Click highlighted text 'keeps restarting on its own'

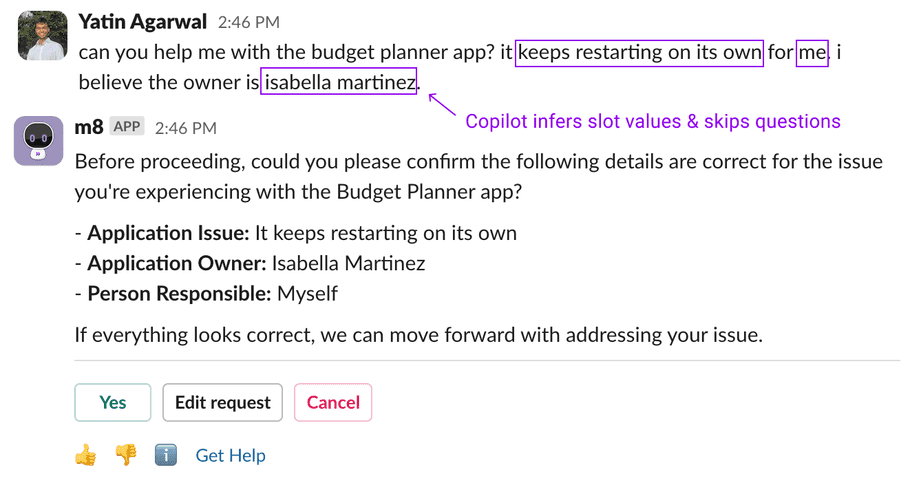640,52
